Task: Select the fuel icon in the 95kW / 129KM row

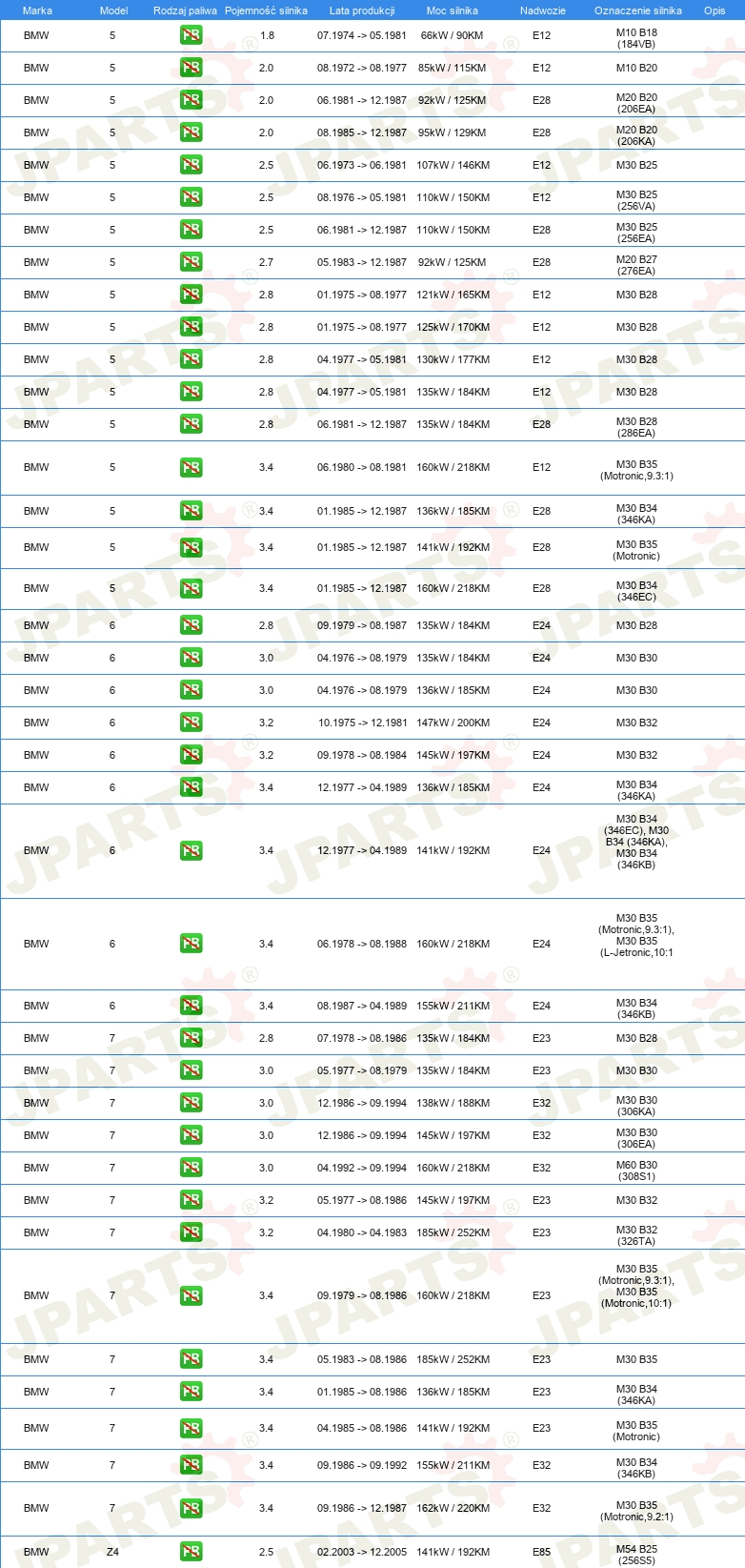Action: tap(191, 132)
